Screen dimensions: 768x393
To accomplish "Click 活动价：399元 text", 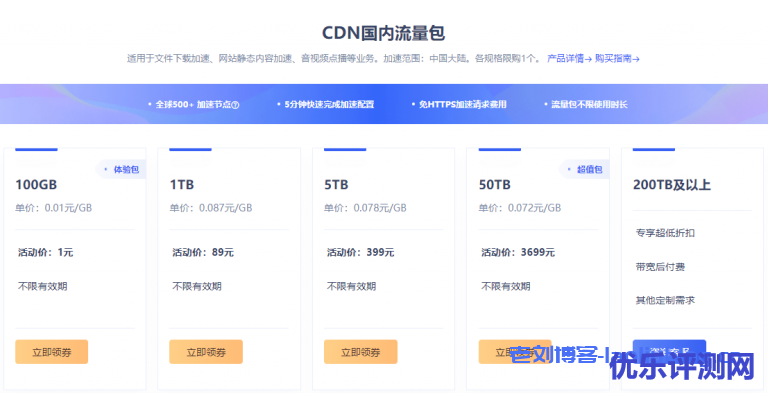I will (x=360, y=252).
